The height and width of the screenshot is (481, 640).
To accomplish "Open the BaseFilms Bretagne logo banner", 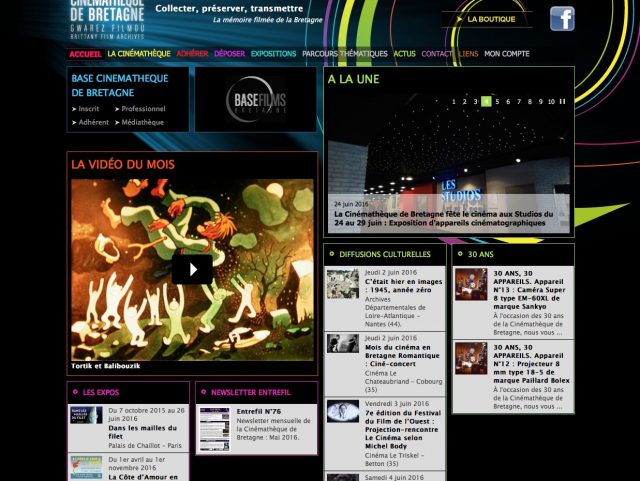I will (x=256, y=99).
